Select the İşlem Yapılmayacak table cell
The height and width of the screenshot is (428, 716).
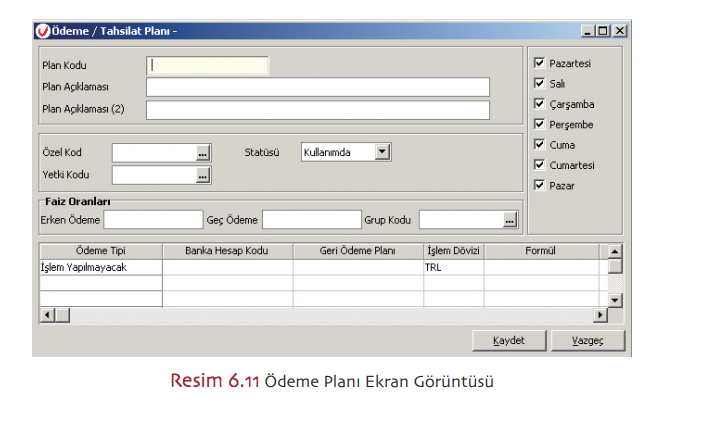coord(100,267)
